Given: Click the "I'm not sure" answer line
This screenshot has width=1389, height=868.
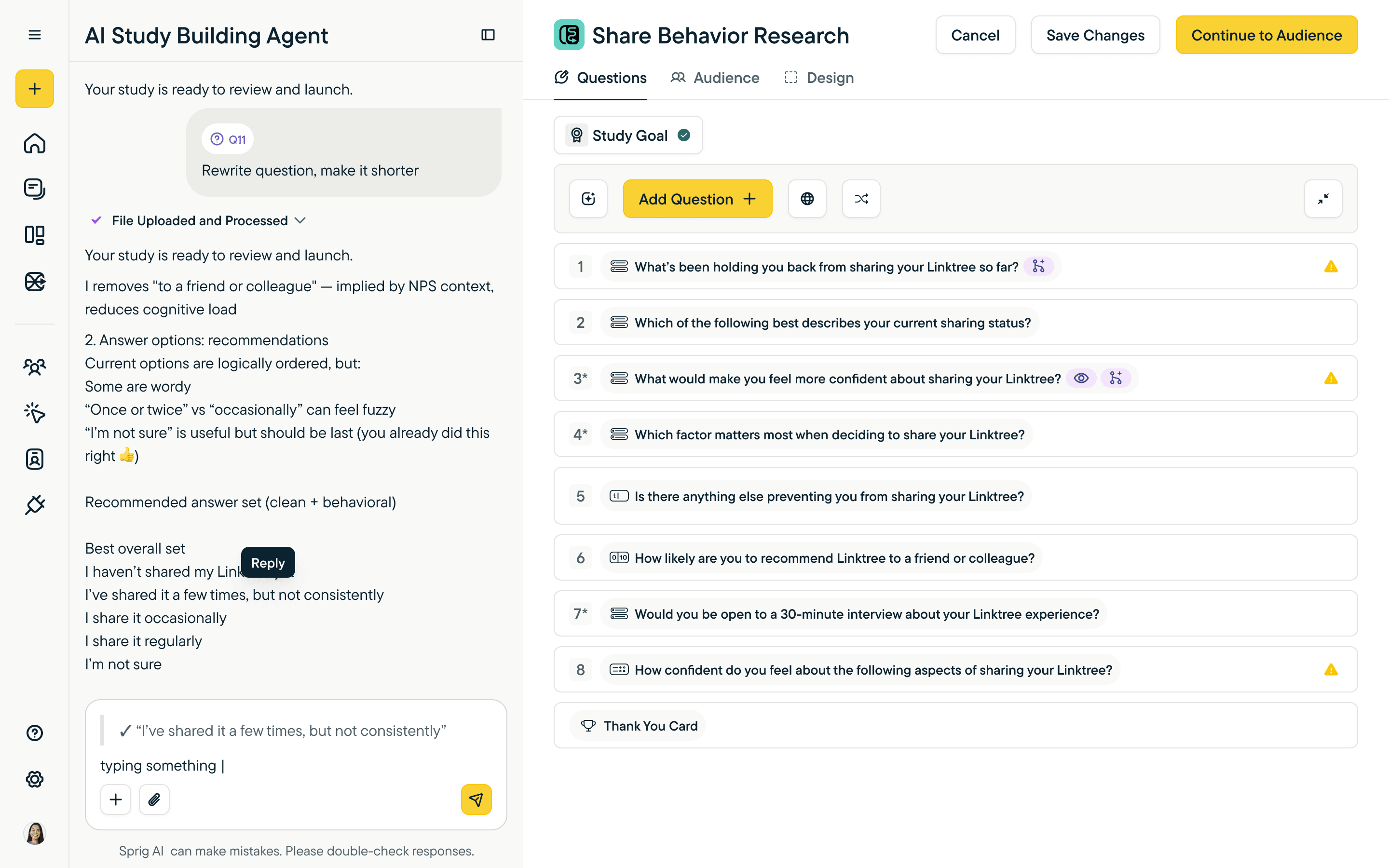Looking at the screenshot, I should (x=123, y=664).
